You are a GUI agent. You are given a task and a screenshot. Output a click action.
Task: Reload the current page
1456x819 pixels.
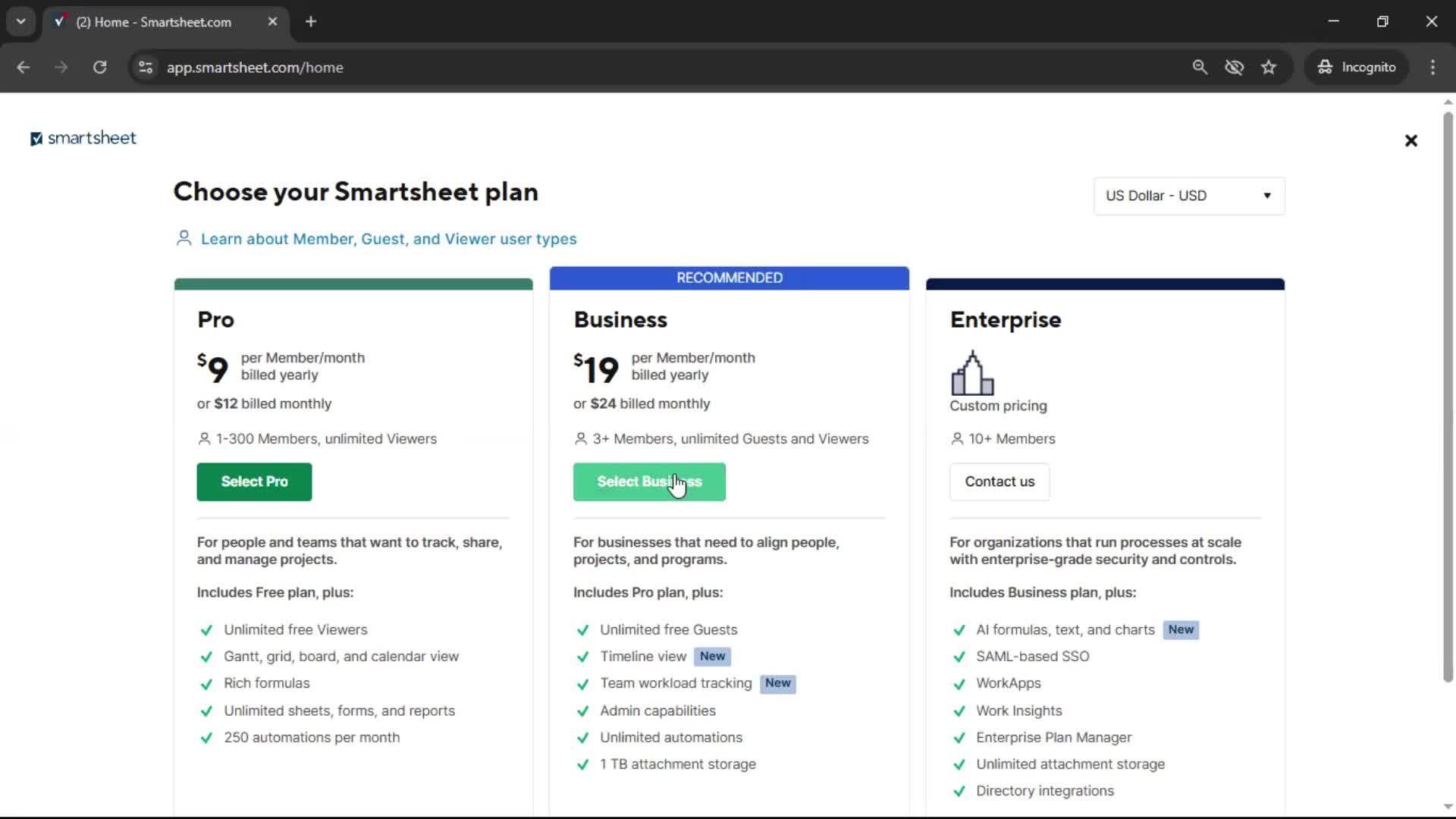tap(99, 67)
